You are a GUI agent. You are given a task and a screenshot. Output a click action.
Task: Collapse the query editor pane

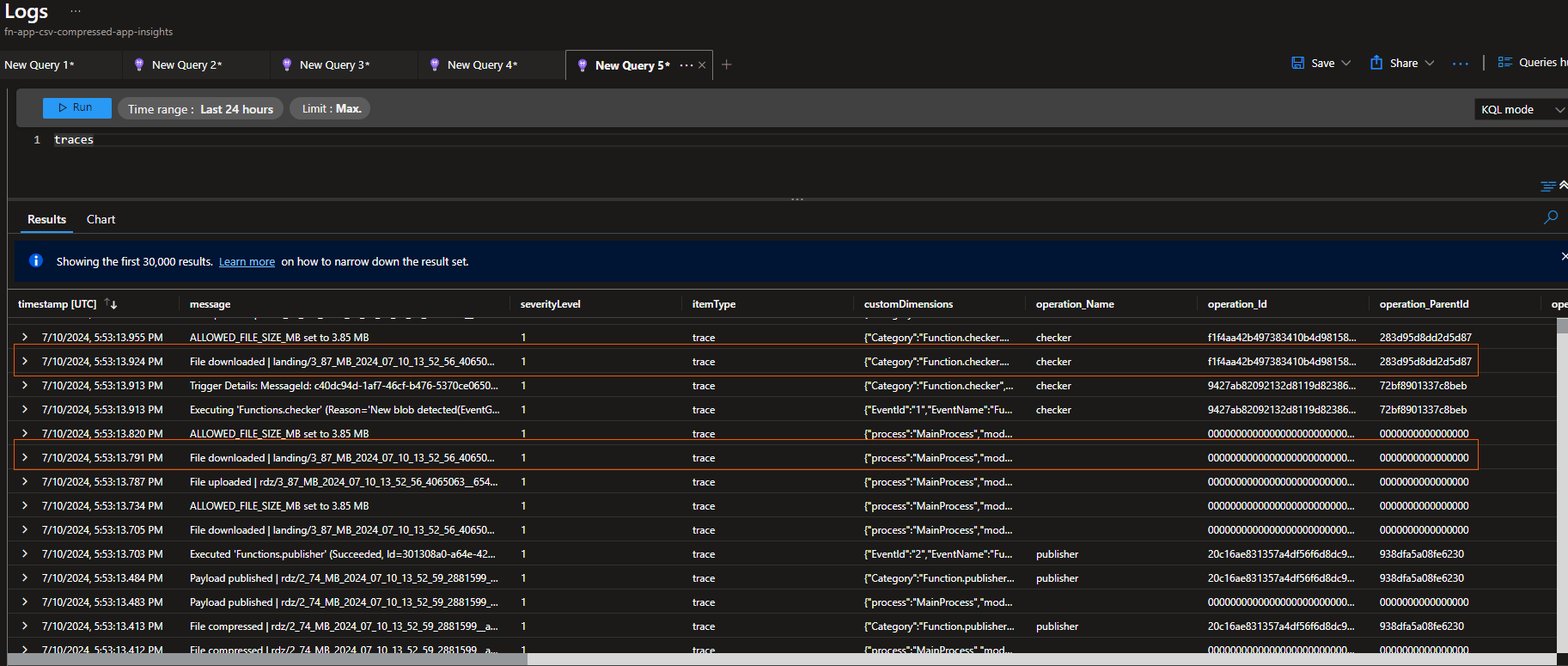[1563, 185]
